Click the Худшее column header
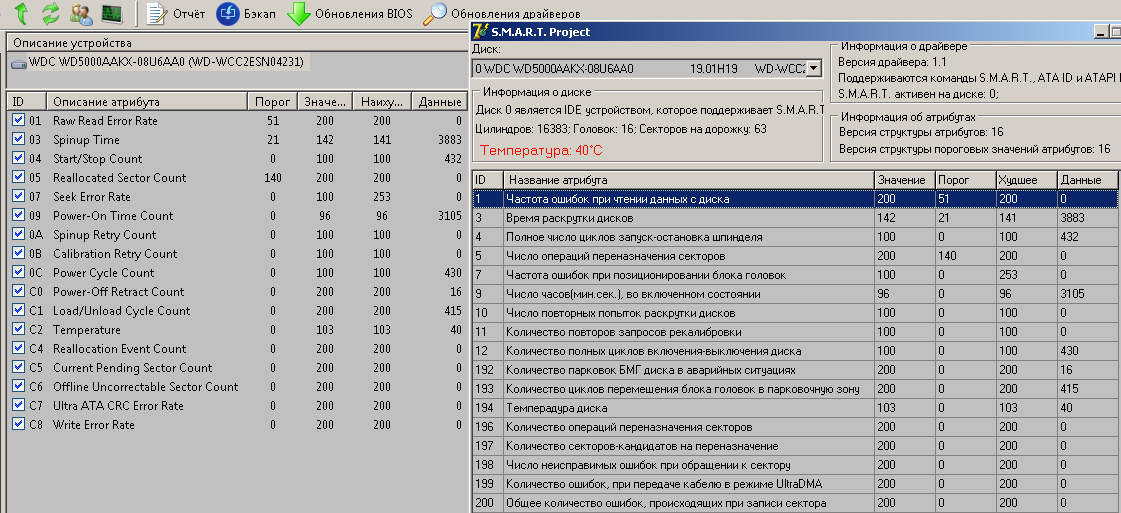The width and height of the screenshot is (1121, 513). 1025,179
